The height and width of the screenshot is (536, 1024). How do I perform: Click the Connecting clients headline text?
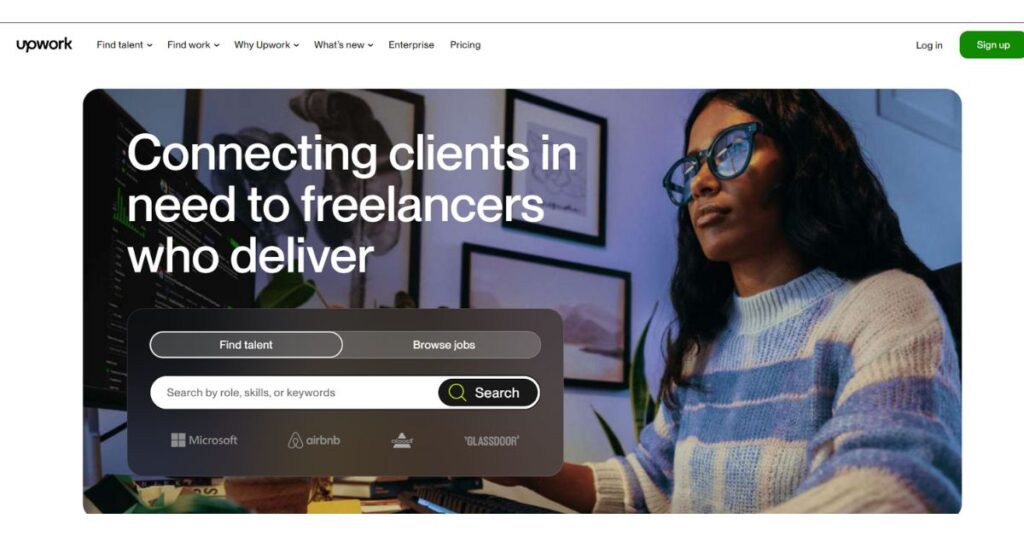pos(352,204)
